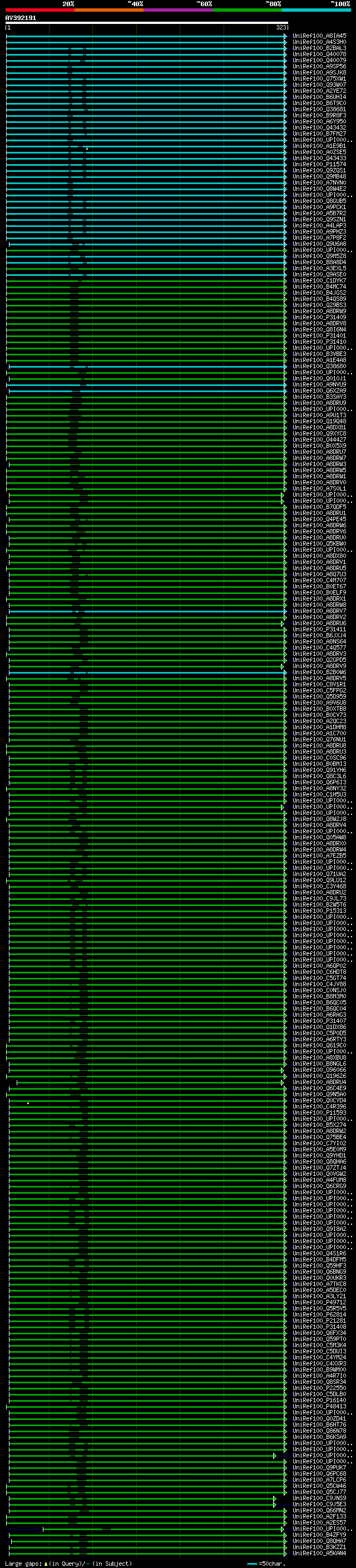Viewport: 356px width, 1568px height.
Task: Select hit label UniRef100_B7FM27
Action: click(319, 133)
